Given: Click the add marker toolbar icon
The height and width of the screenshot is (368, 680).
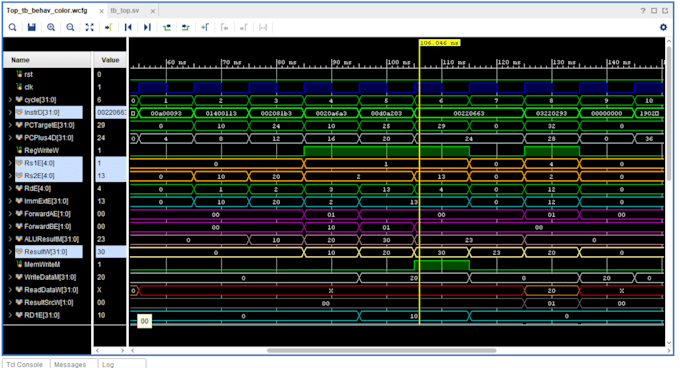Looking at the screenshot, I should coord(205,27).
